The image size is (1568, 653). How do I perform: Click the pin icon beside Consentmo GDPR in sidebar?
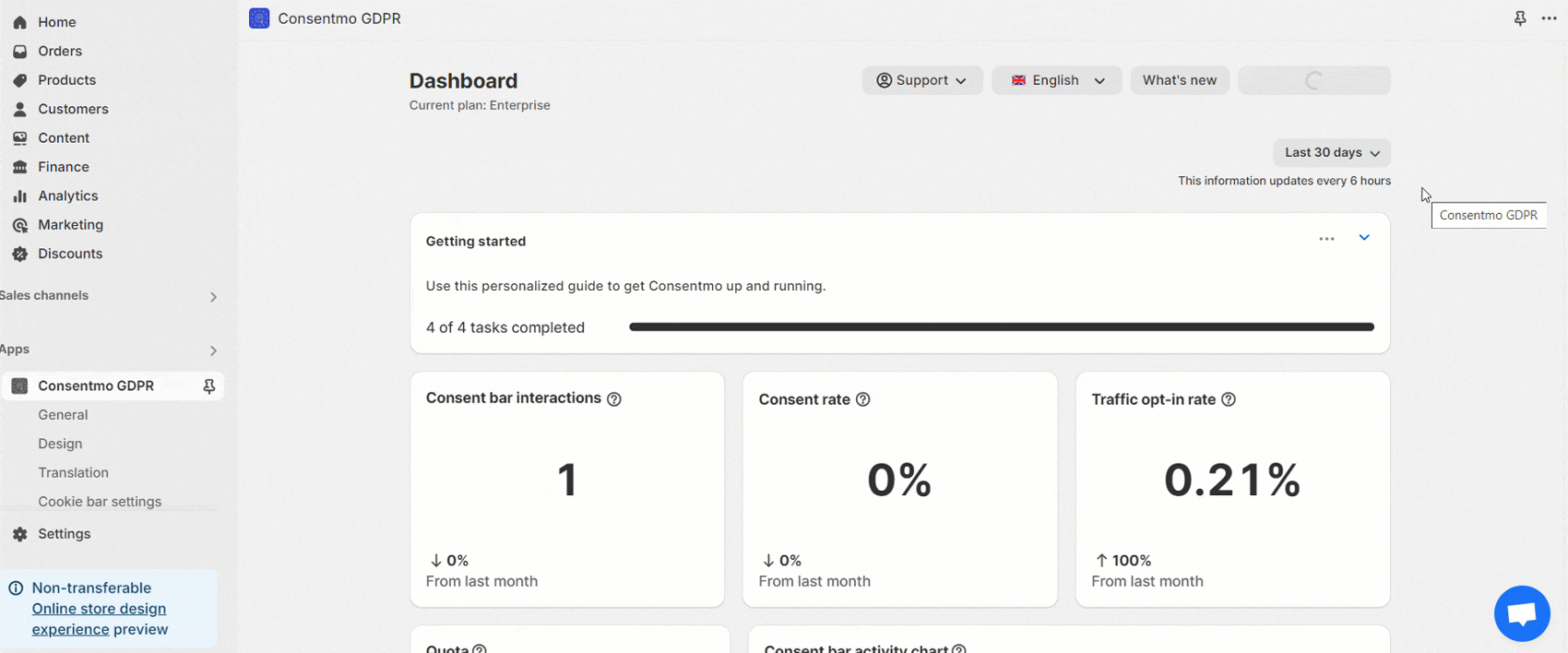(x=209, y=386)
